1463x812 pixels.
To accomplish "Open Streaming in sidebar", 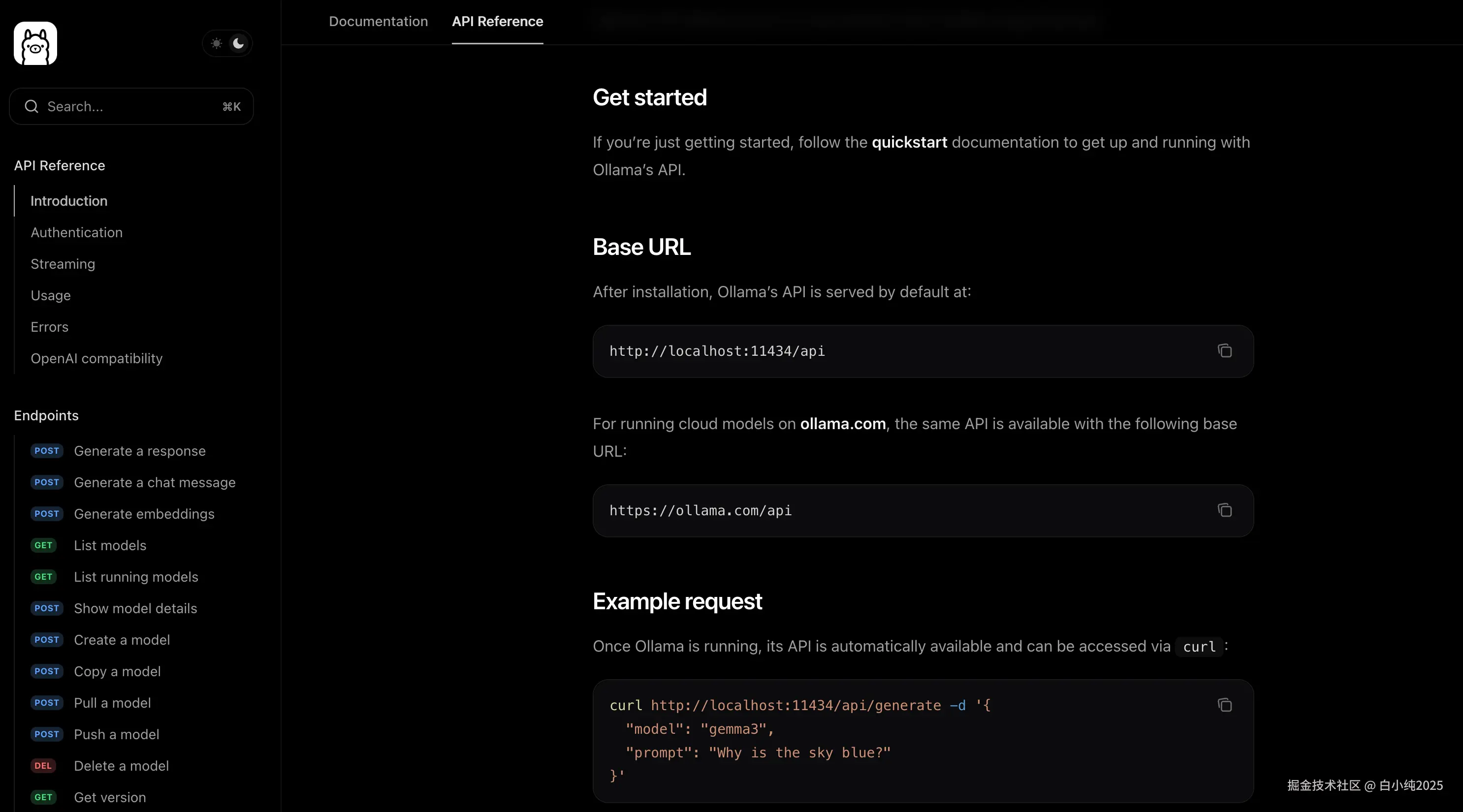I will pos(63,264).
